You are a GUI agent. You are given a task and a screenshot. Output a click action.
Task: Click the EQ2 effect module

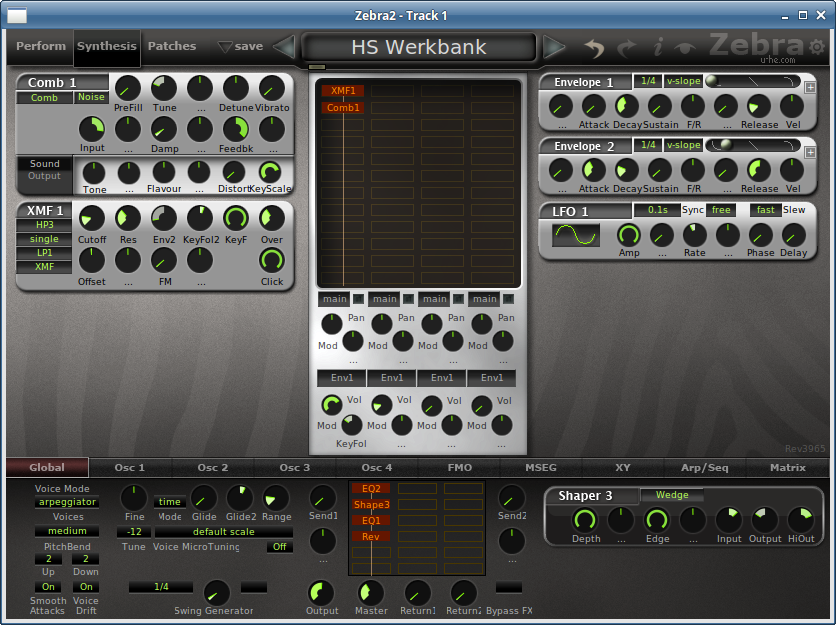(x=371, y=488)
